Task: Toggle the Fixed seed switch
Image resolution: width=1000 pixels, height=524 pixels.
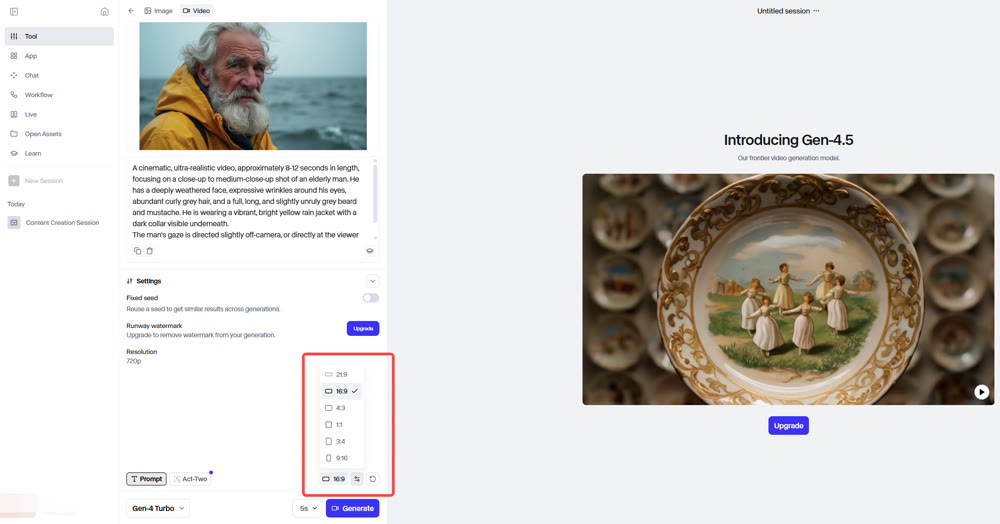Action: pyautogui.click(x=371, y=298)
